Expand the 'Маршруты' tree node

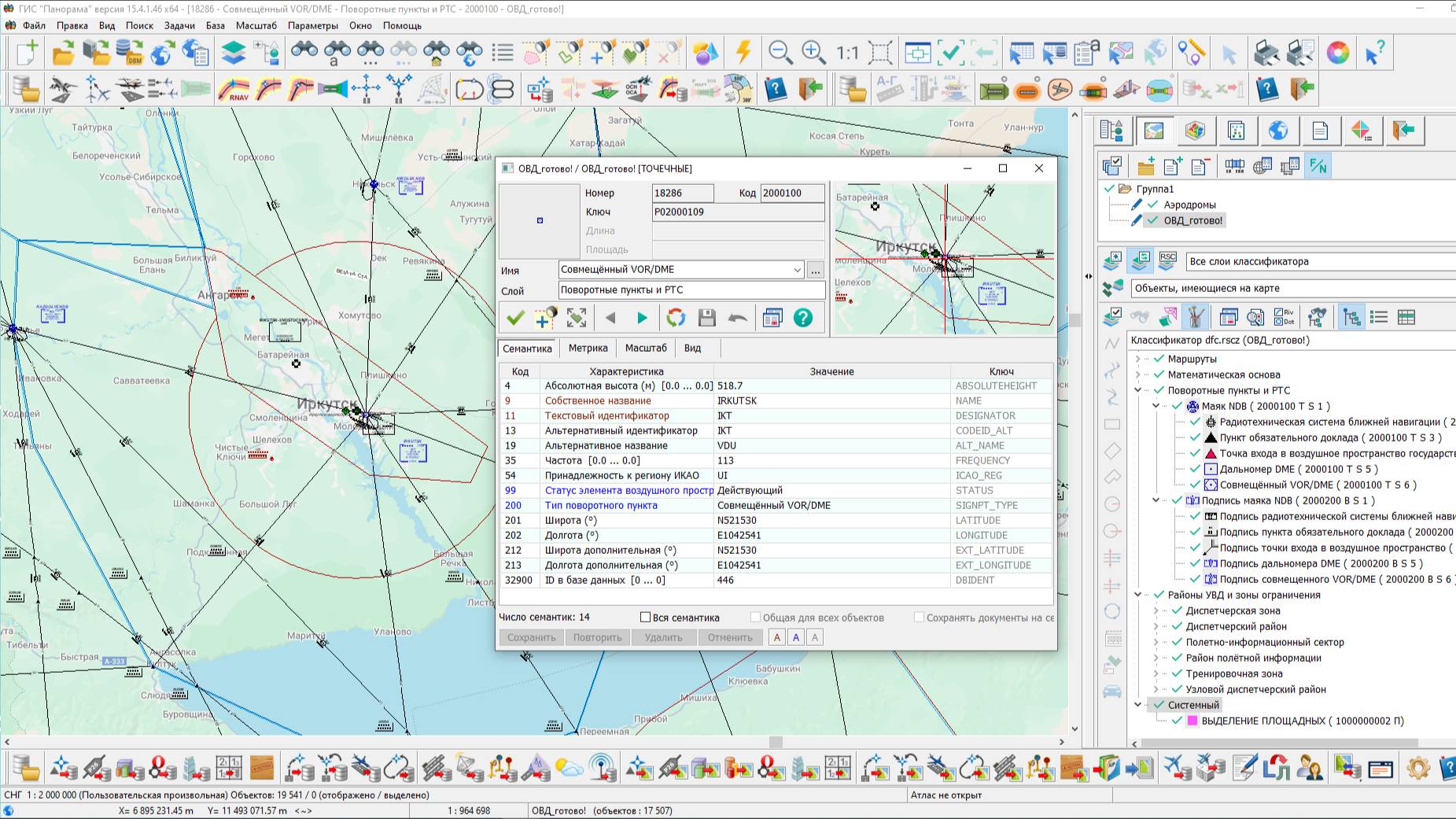(x=1137, y=359)
